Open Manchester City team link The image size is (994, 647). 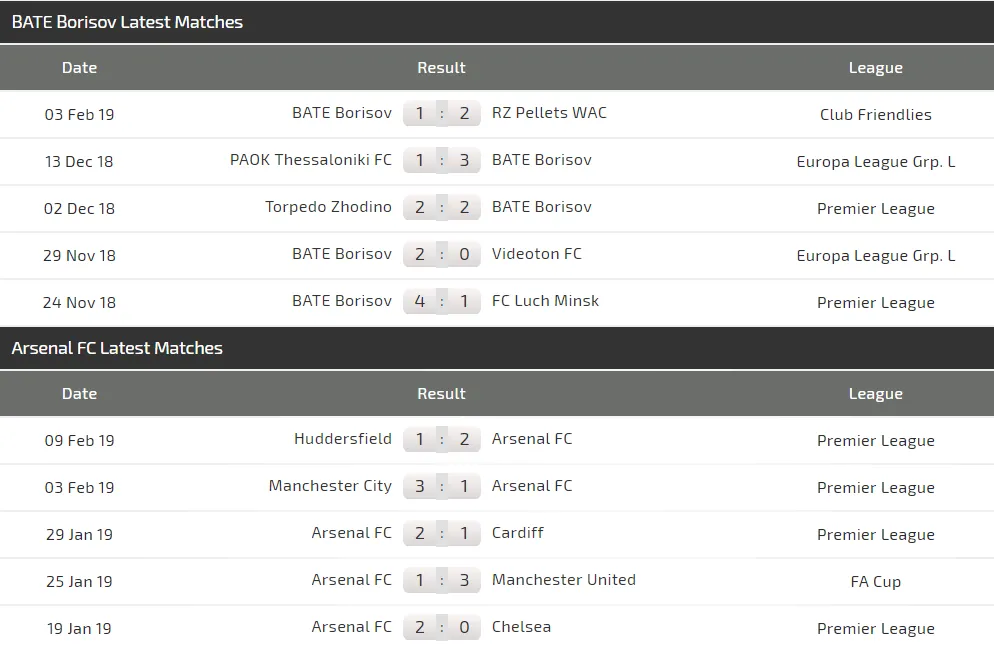[330, 486]
